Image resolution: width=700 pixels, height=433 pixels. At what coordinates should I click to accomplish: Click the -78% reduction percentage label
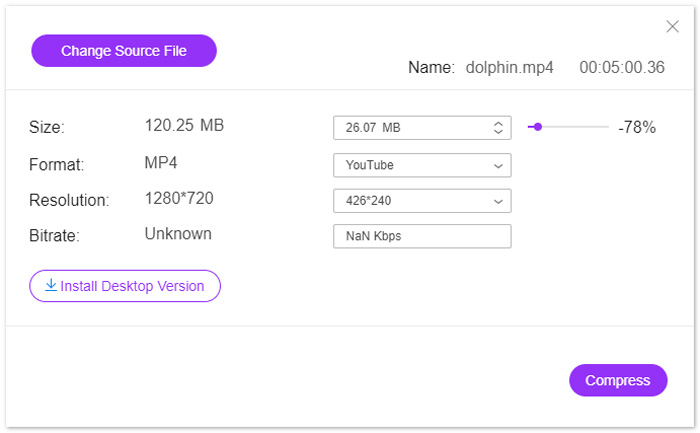coord(637,128)
